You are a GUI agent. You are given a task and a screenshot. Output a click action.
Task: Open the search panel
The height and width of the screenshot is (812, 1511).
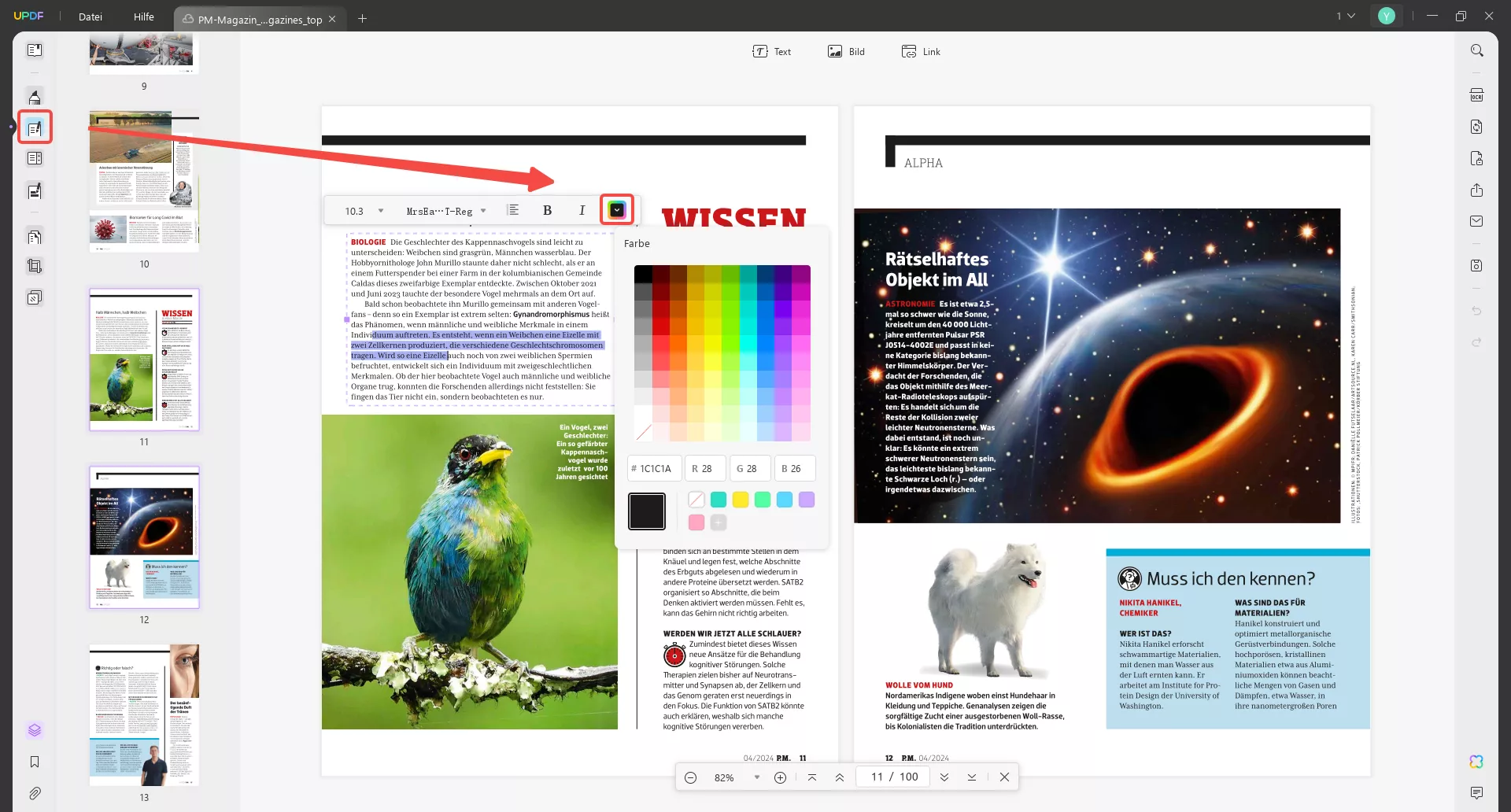tap(1477, 50)
